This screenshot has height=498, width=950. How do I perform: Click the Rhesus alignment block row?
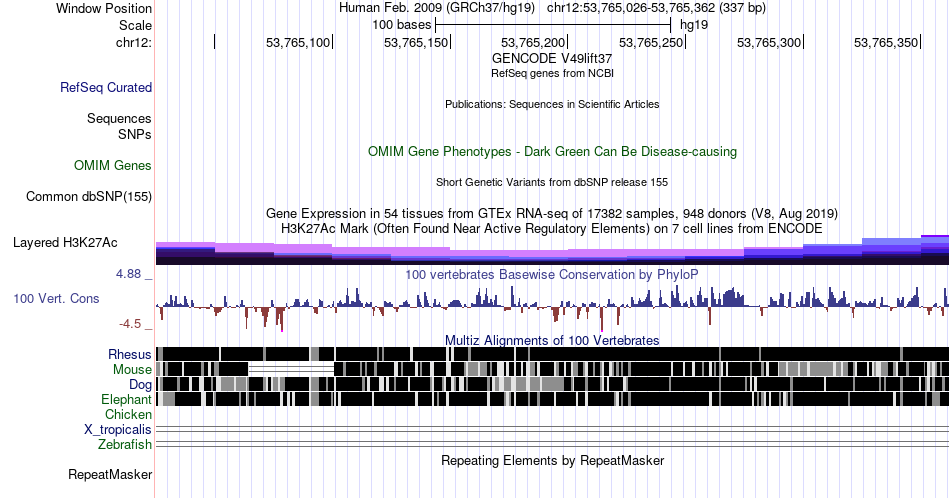coord(552,354)
